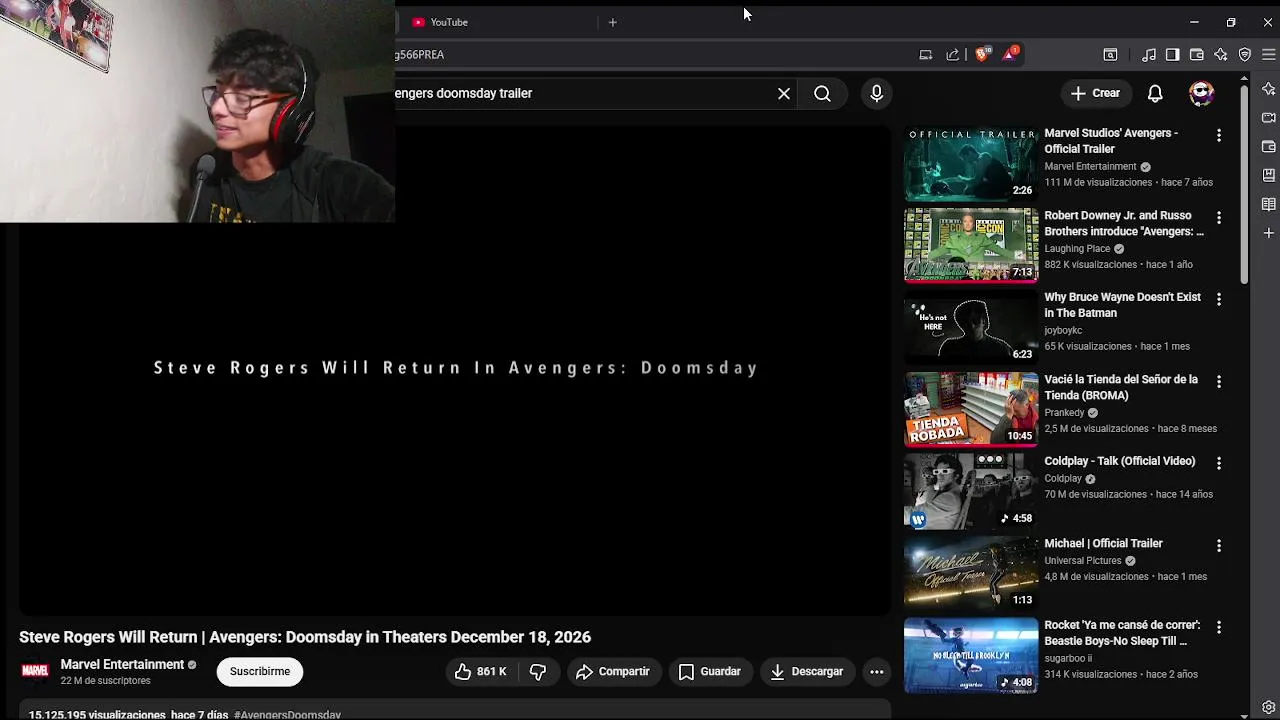Click the Marvel channel logo avatar

coord(35,671)
